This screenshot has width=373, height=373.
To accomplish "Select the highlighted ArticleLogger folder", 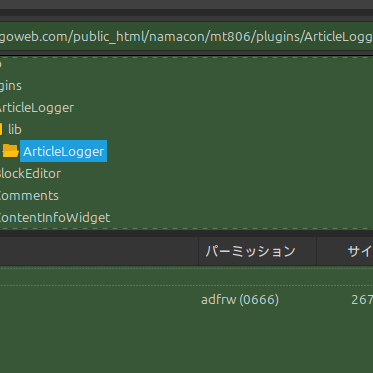I will click(x=63, y=151).
